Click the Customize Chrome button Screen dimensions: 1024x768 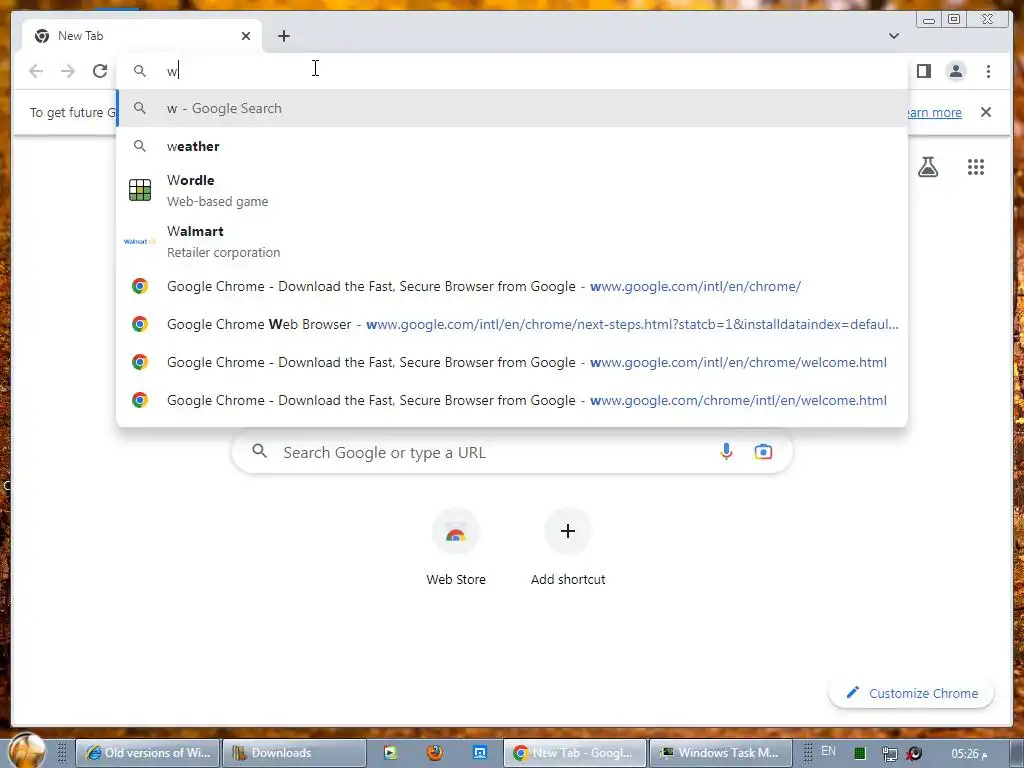(x=912, y=693)
